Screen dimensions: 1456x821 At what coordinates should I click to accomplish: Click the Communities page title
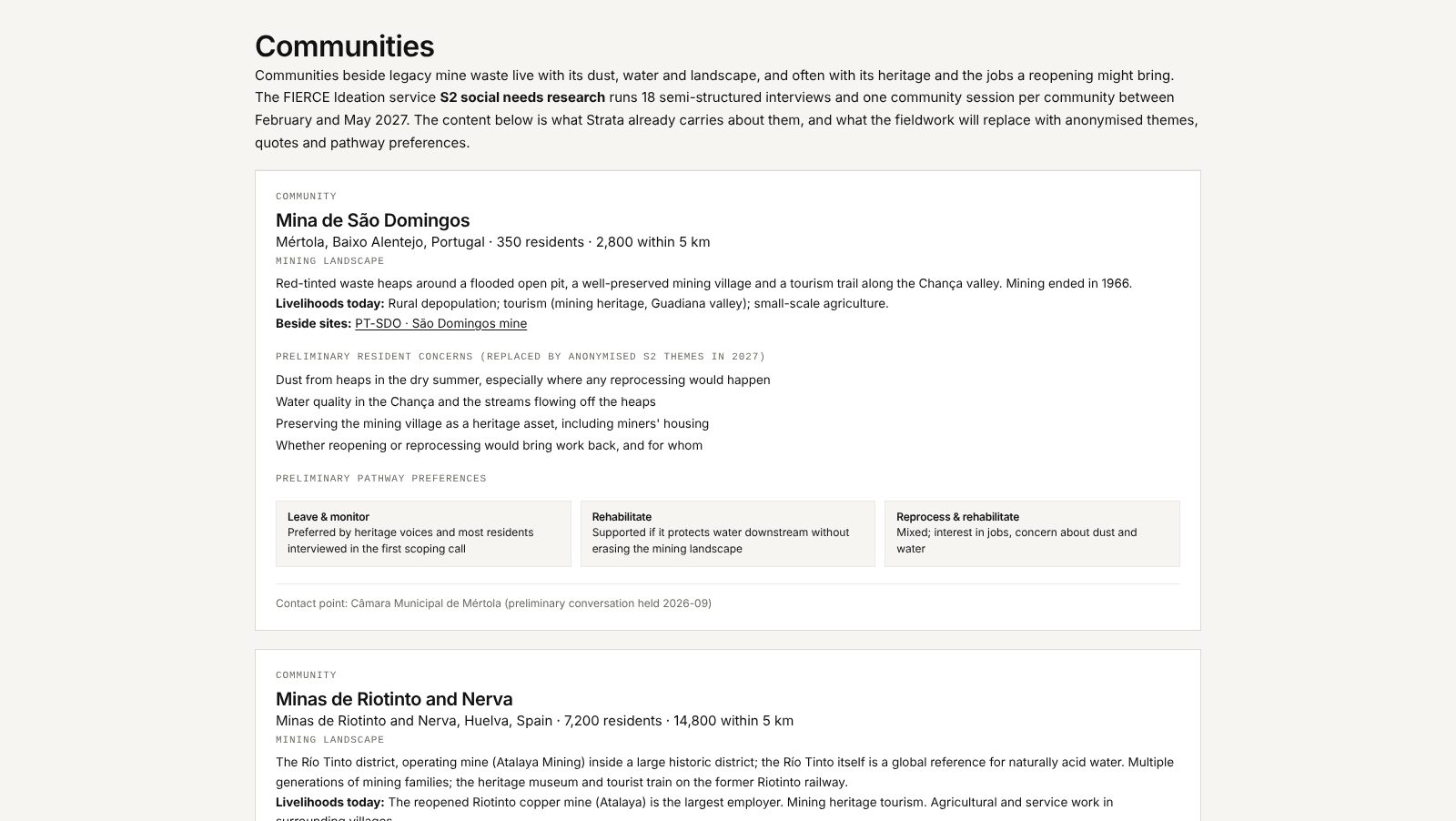pos(344,46)
